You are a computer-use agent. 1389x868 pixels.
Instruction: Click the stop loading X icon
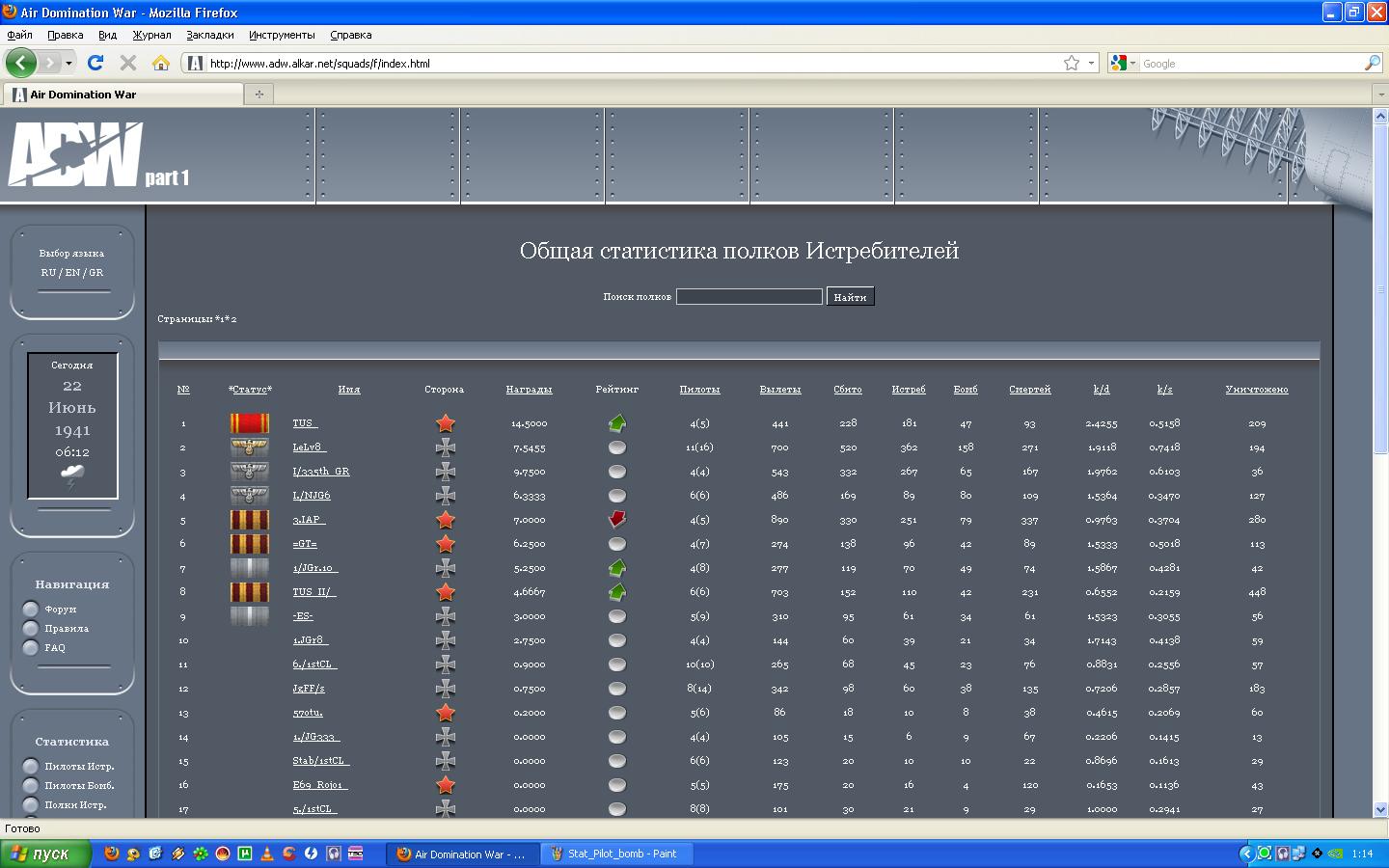tap(127, 63)
